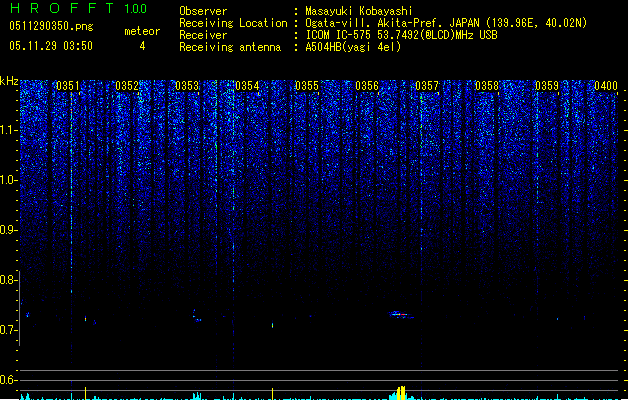Click the 0358 time marker
629x400 pixels.
click(x=487, y=86)
